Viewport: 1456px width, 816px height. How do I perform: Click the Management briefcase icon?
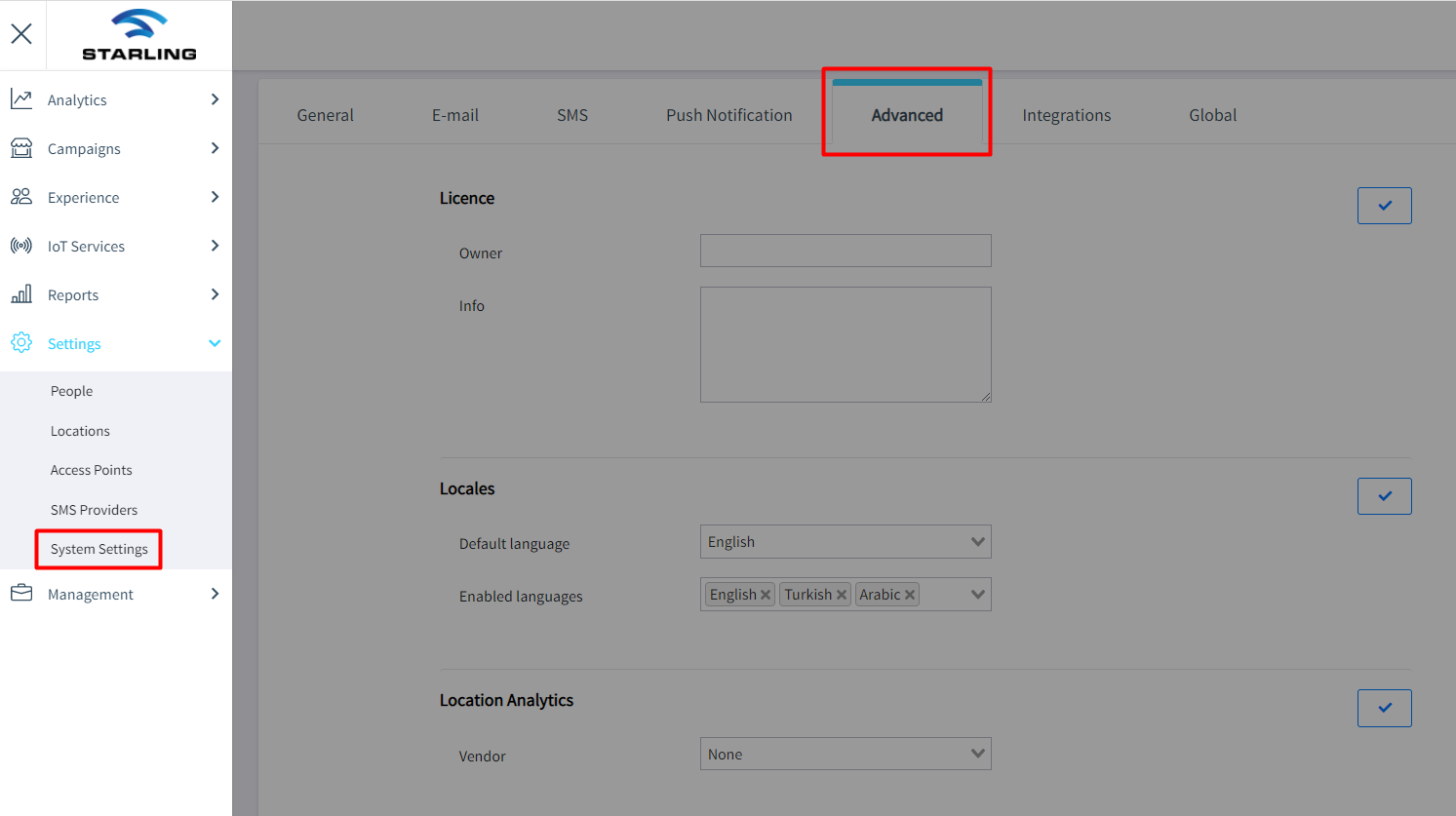(21, 594)
